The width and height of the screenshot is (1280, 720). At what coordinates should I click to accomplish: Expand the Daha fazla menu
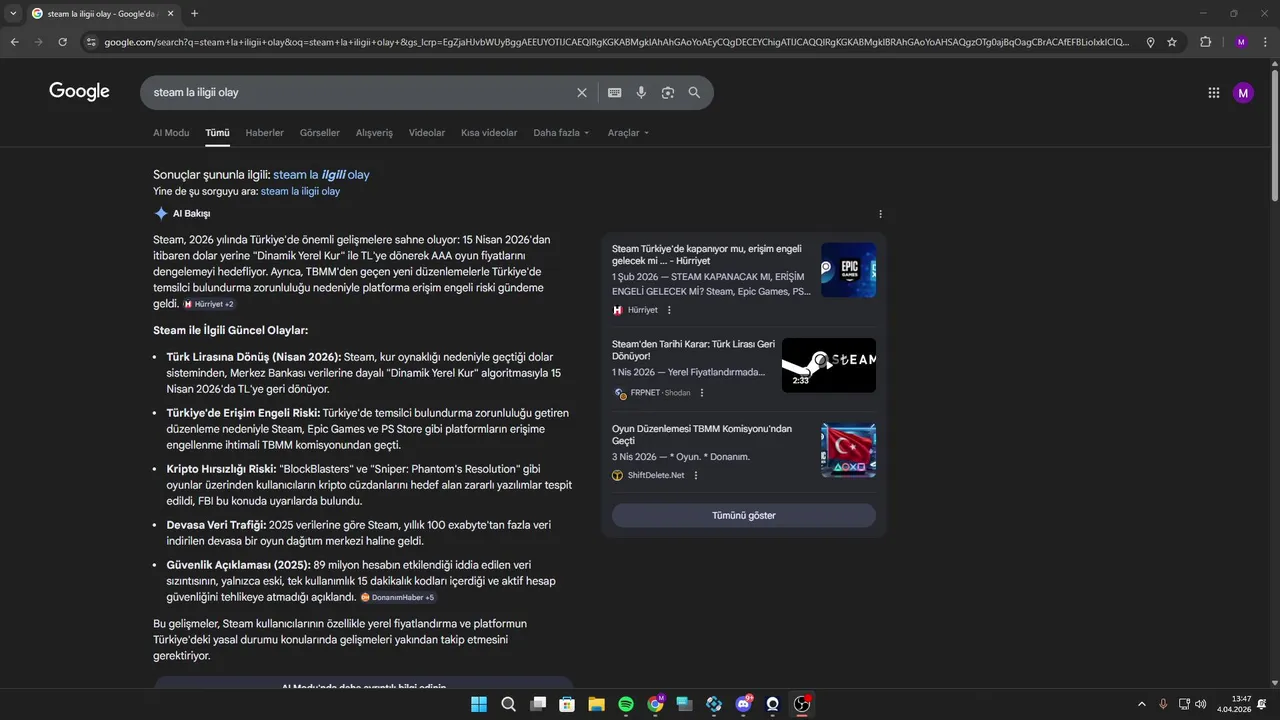point(561,133)
